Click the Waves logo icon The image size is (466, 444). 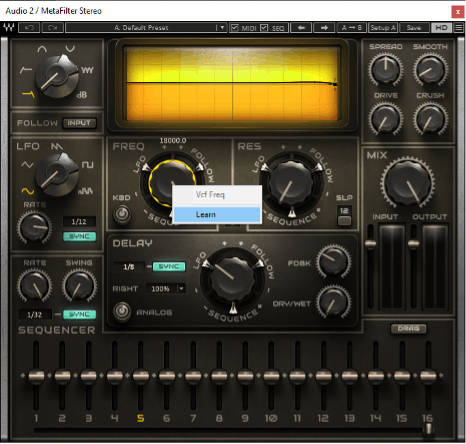(9, 27)
